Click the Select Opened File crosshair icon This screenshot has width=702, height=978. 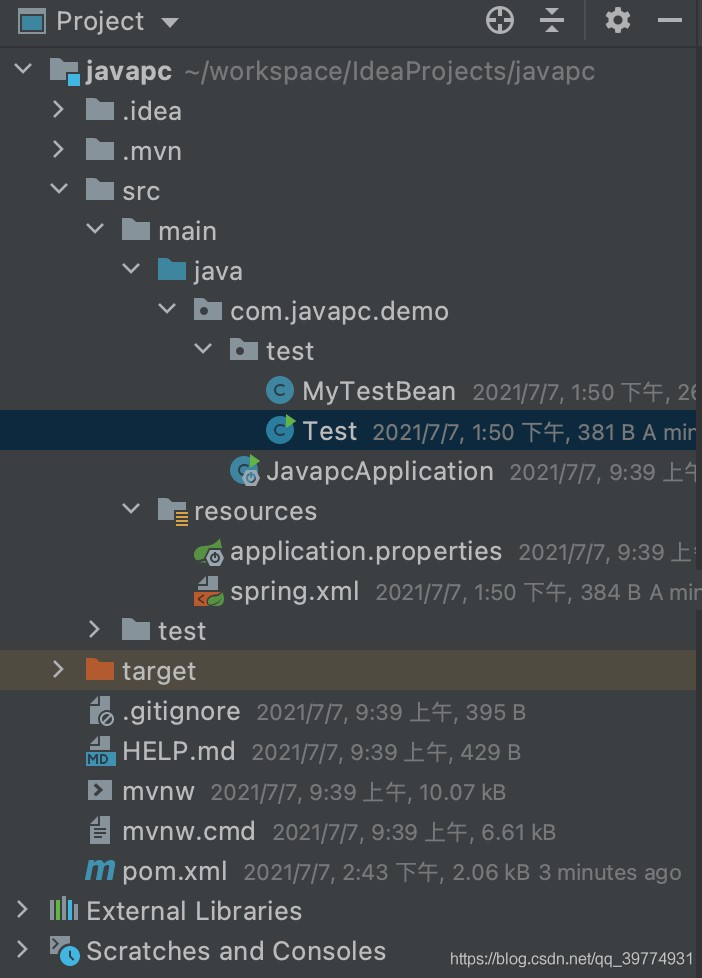point(498,20)
